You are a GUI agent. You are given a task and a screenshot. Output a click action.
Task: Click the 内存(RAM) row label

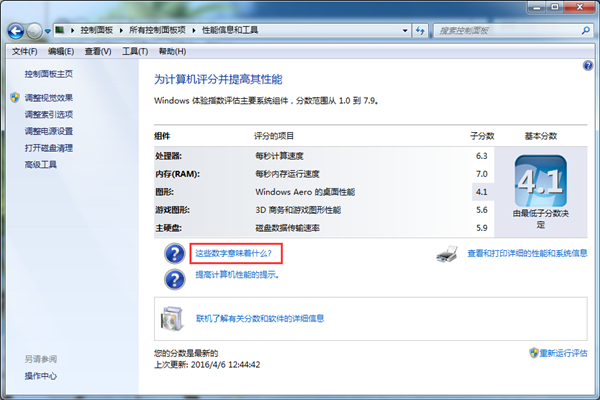click(x=178, y=174)
